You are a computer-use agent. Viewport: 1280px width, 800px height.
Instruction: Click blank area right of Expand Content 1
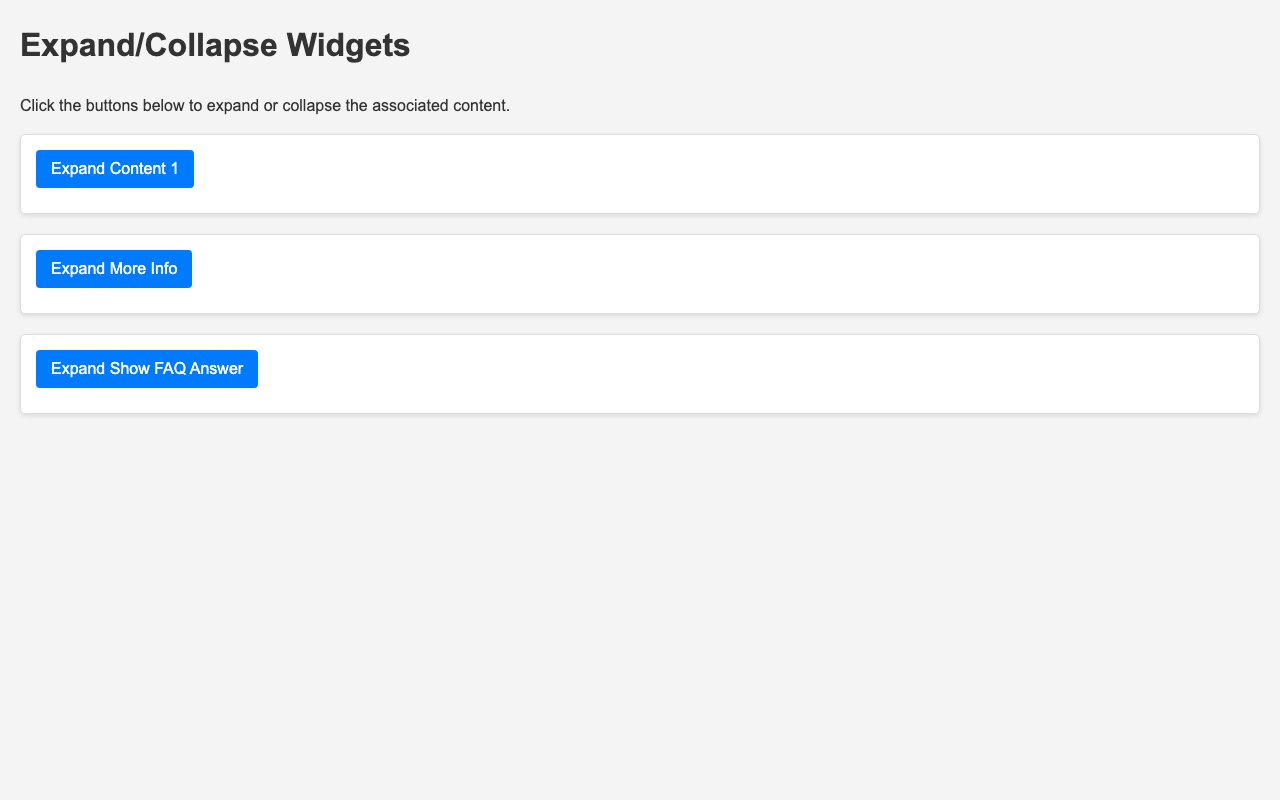coord(700,174)
